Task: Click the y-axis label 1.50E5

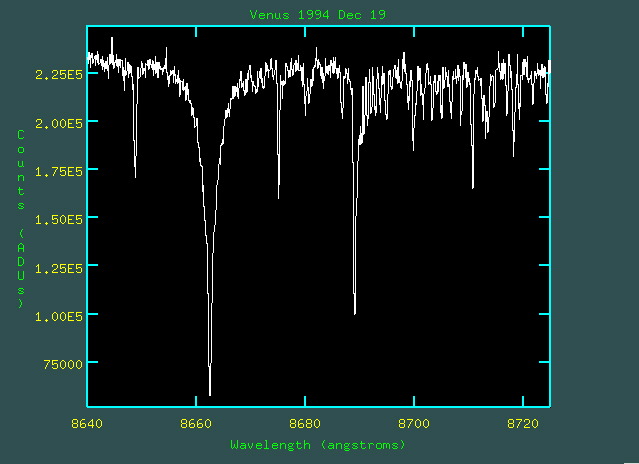Action: coord(59,220)
